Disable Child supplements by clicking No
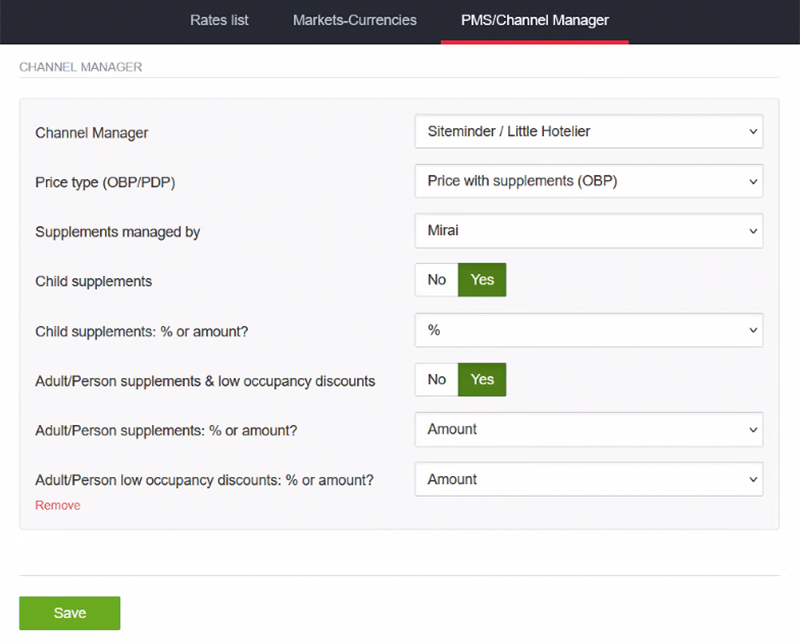The width and height of the screenshot is (800, 644). tap(436, 280)
